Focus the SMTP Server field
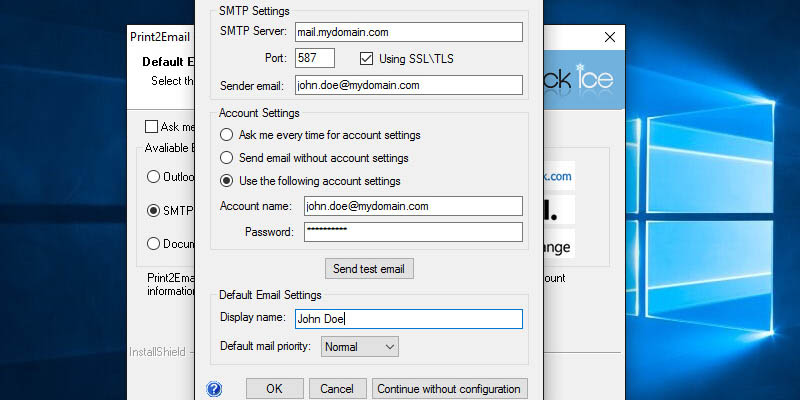The image size is (800, 400). 408,32
